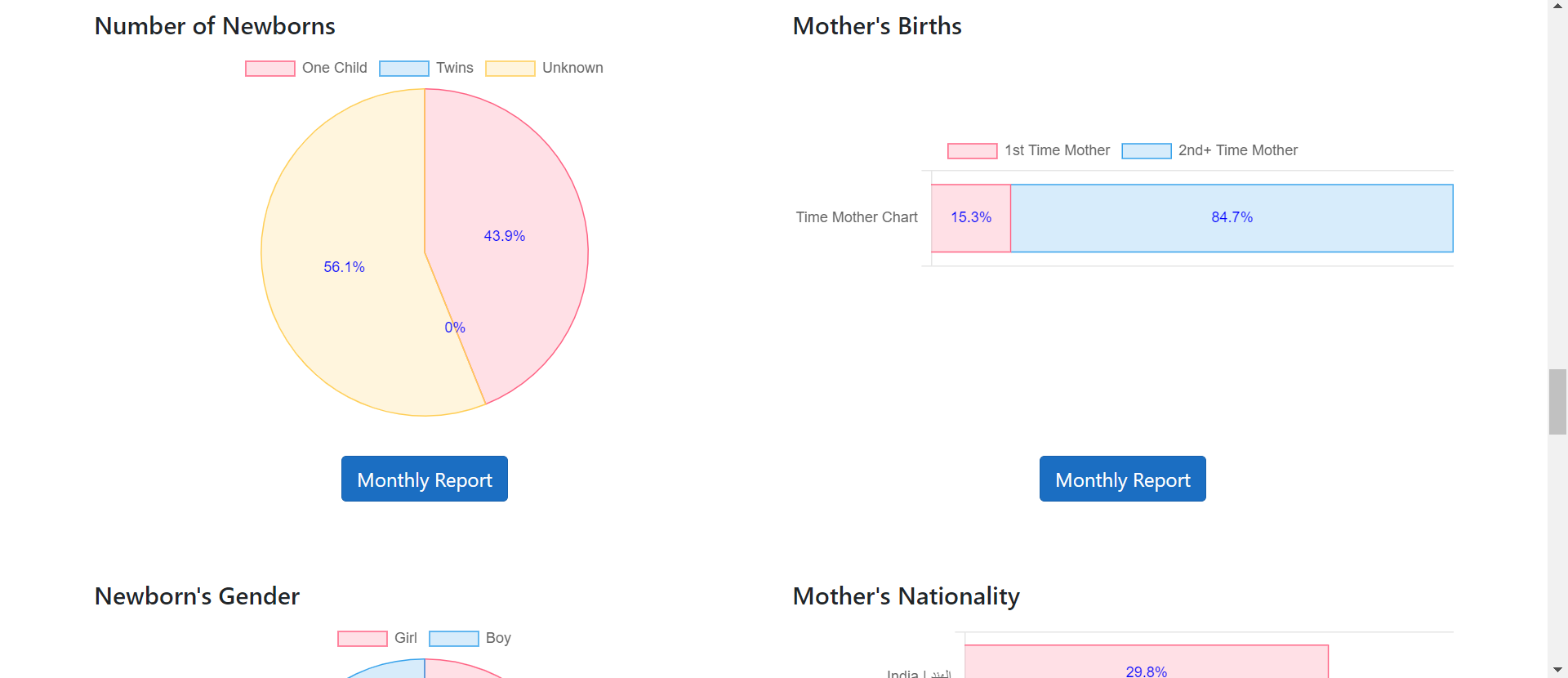Click the Newborn's Gender heading
This screenshot has height=678, width=1568.
point(197,596)
